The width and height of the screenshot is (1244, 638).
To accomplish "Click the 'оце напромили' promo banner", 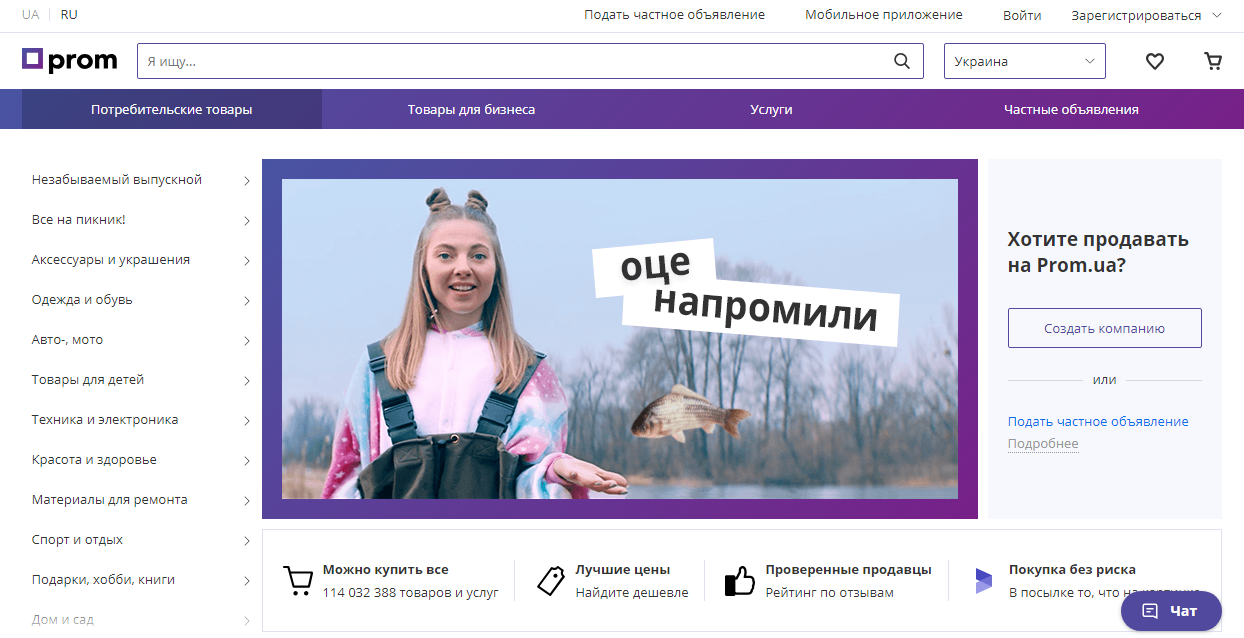I will [x=620, y=339].
